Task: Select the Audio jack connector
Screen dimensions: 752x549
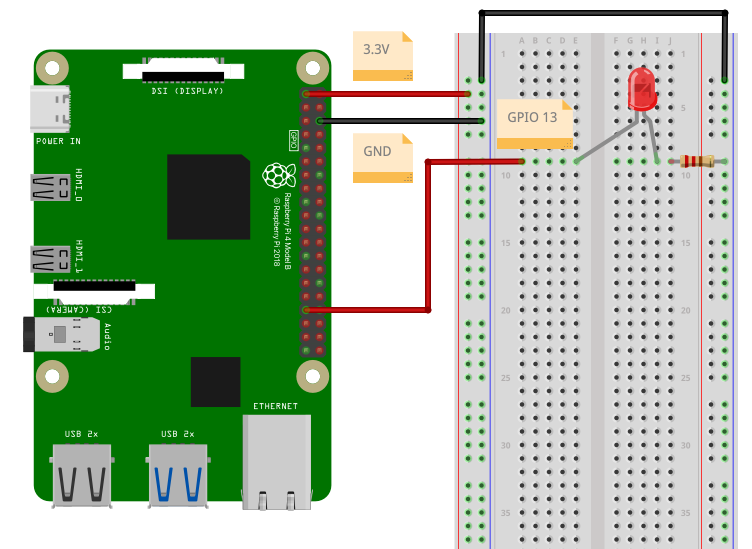Action: pos(61,334)
